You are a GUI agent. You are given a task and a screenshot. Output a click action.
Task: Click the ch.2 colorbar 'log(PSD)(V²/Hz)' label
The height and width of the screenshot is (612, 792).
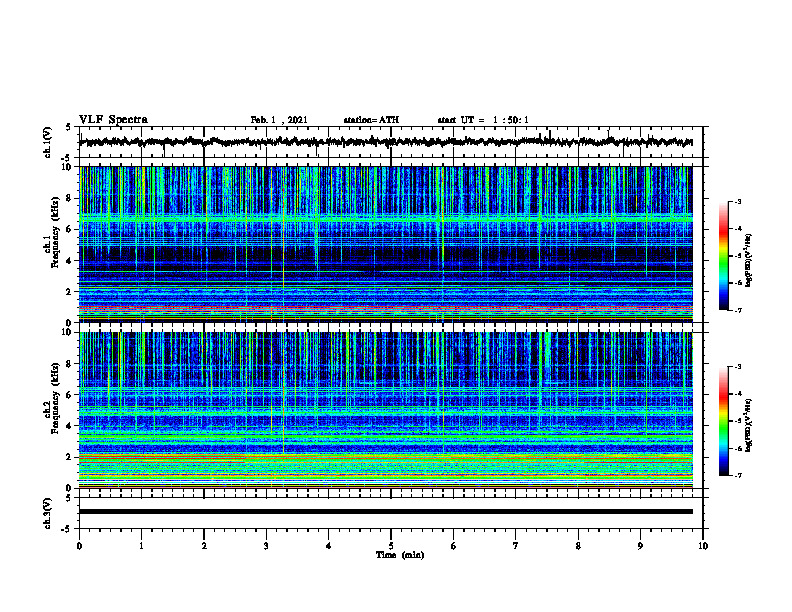(x=749, y=425)
